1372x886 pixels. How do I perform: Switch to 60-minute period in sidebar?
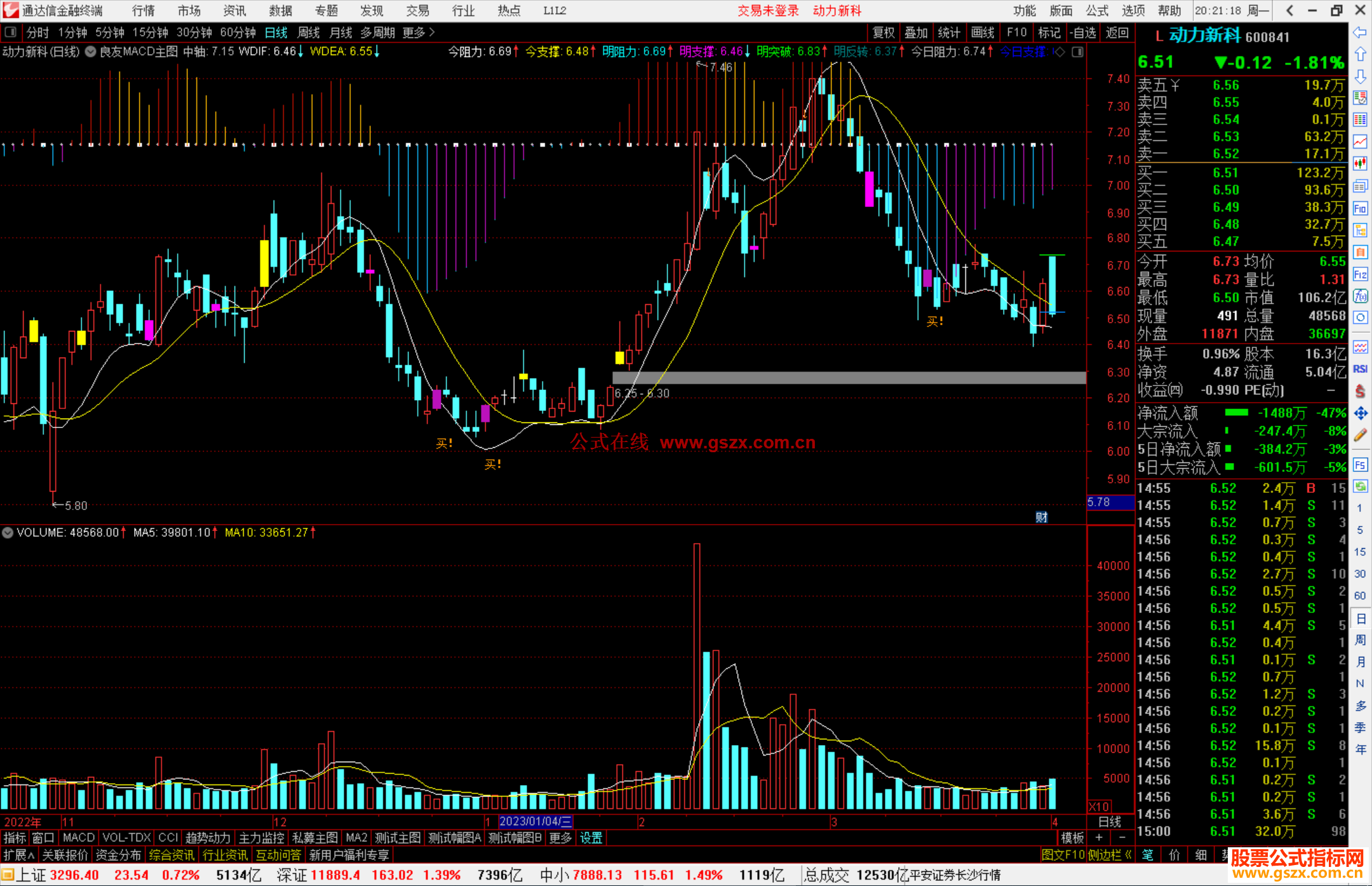click(1359, 596)
